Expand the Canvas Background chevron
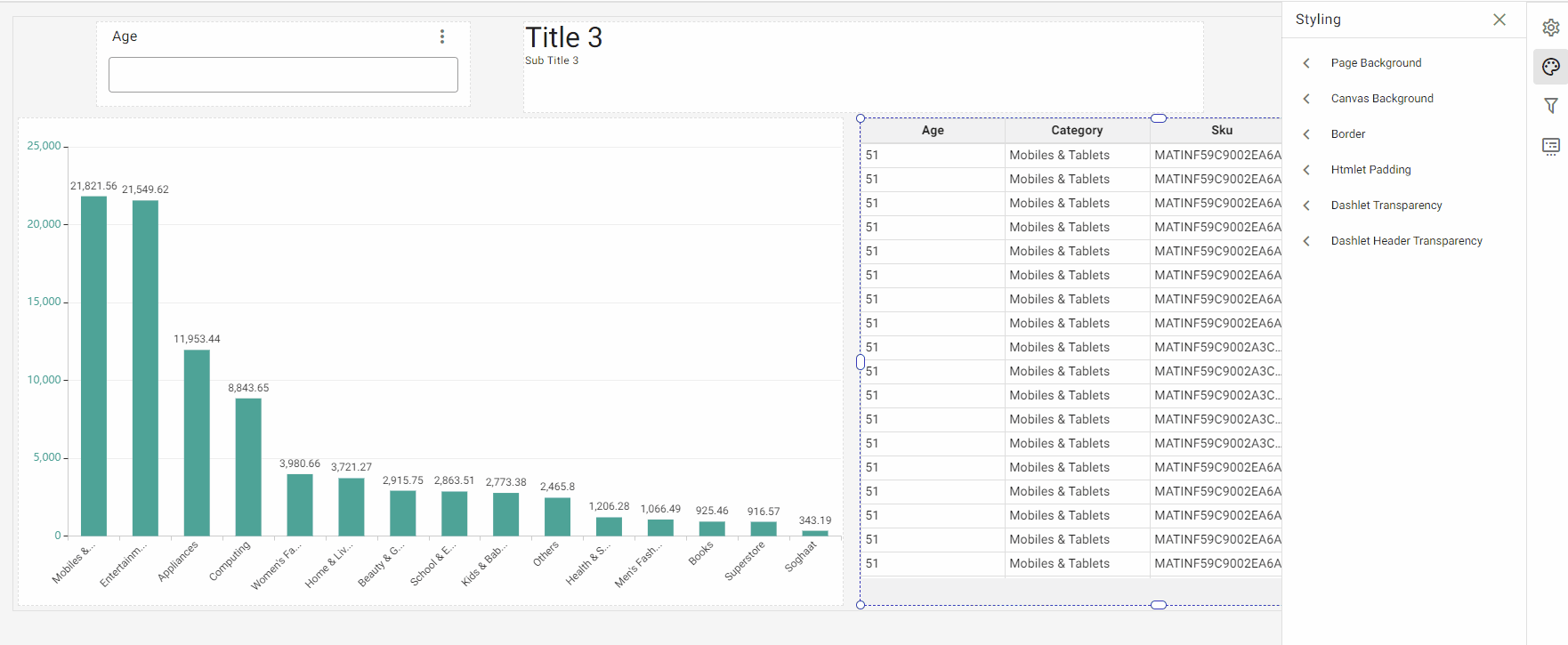1568x645 pixels. (x=1306, y=99)
